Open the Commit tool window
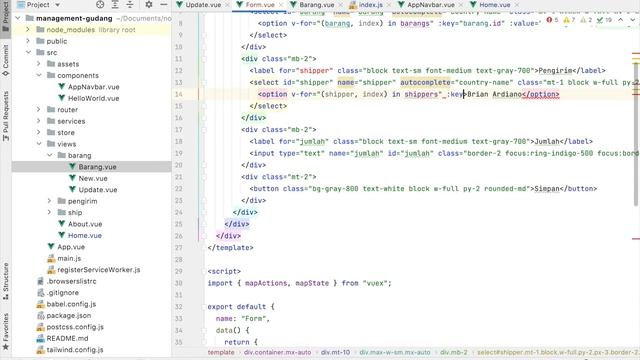Screen dimensions: 640x360 [x=6, y=60]
